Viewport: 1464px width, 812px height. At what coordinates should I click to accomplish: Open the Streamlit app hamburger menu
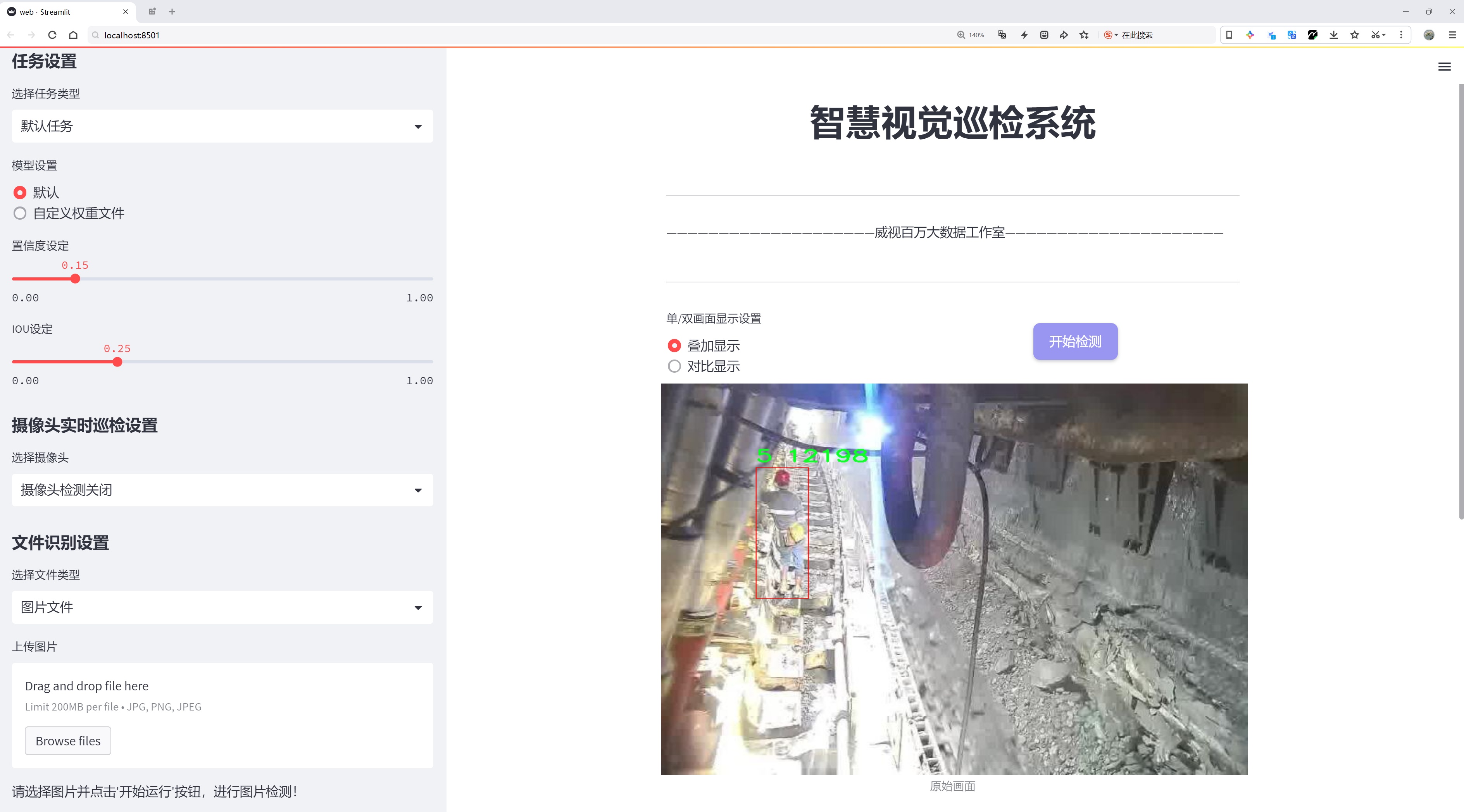click(1444, 67)
